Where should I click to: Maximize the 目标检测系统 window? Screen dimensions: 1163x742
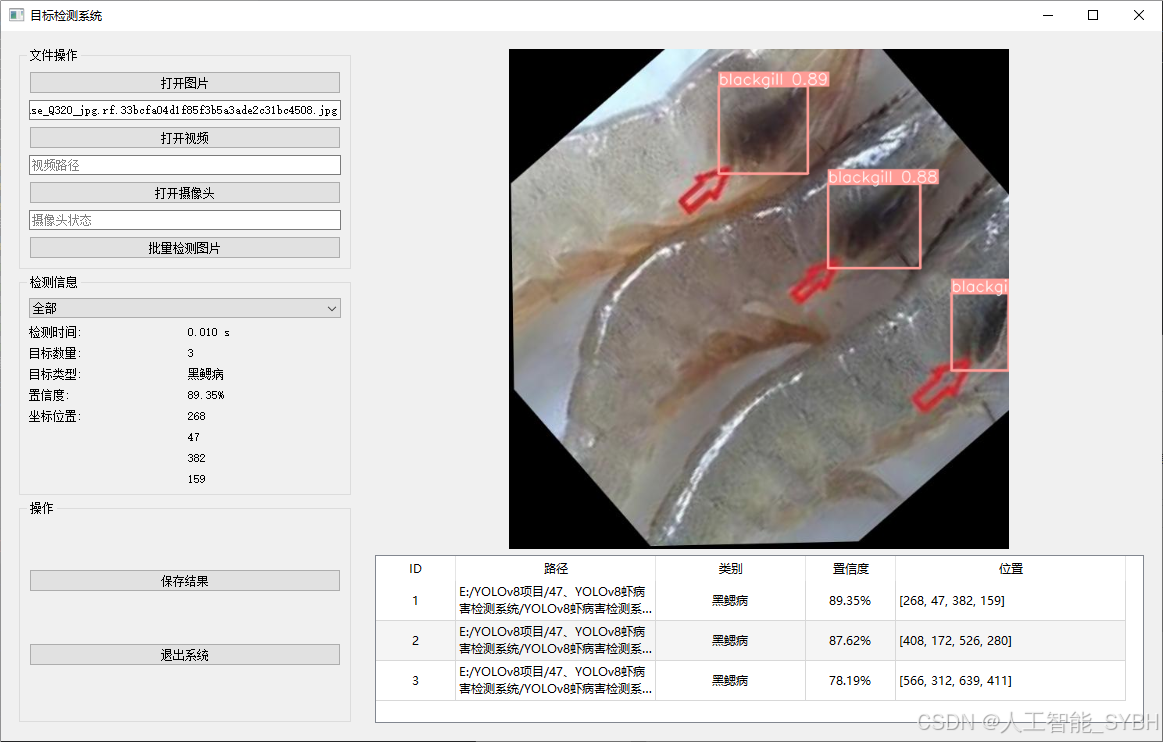tap(1093, 15)
